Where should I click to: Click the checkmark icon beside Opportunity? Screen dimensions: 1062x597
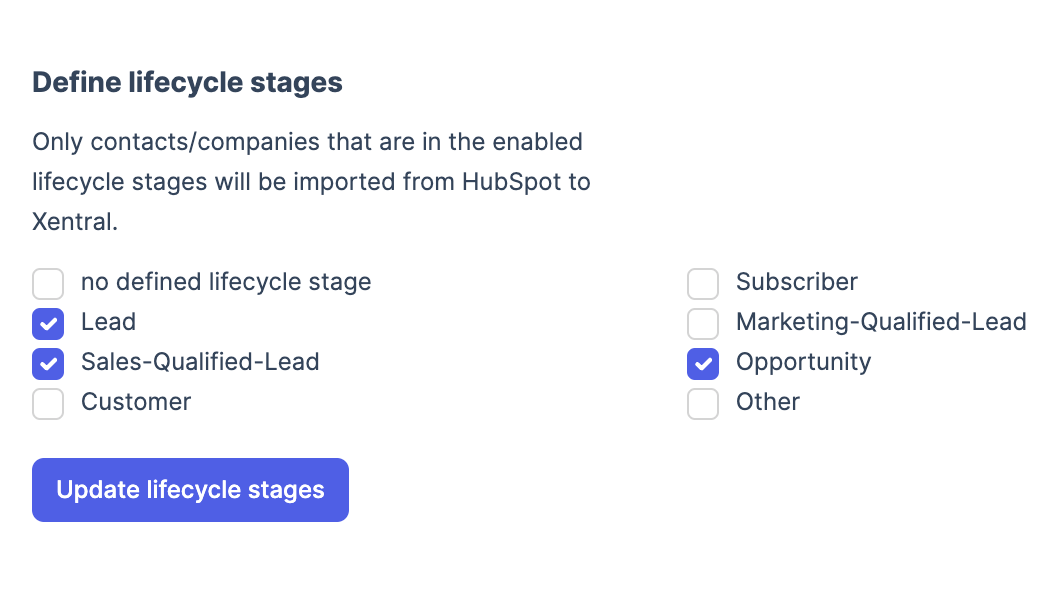coord(703,364)
